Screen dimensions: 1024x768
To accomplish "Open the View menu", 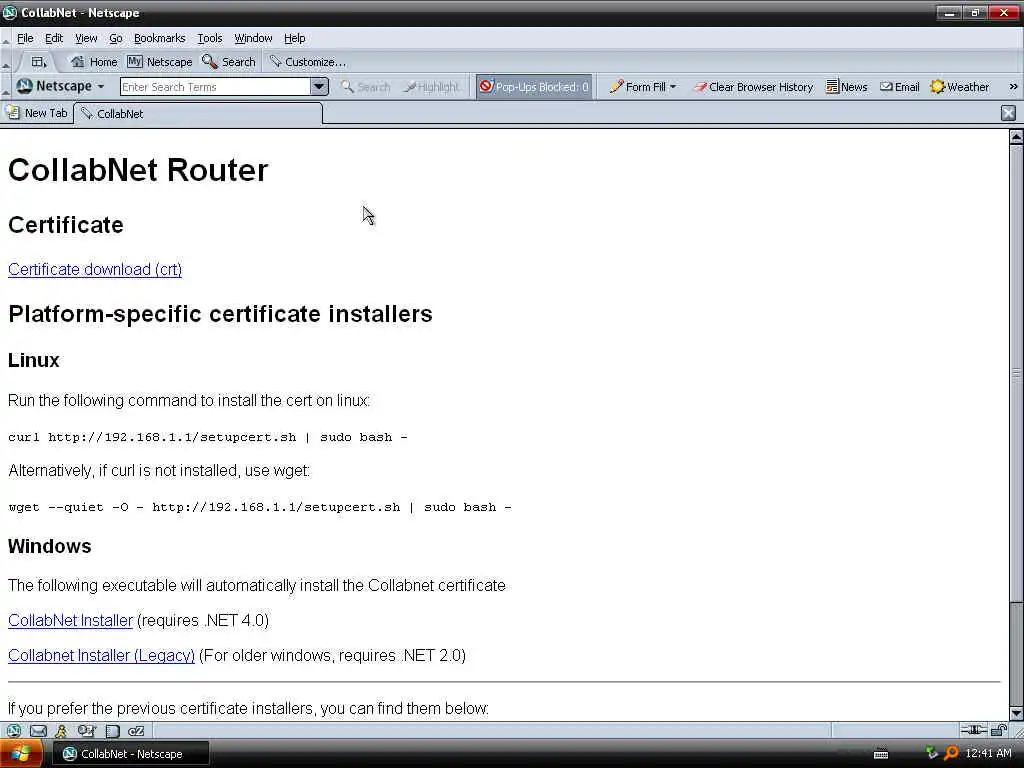I will tap(86, 39).
